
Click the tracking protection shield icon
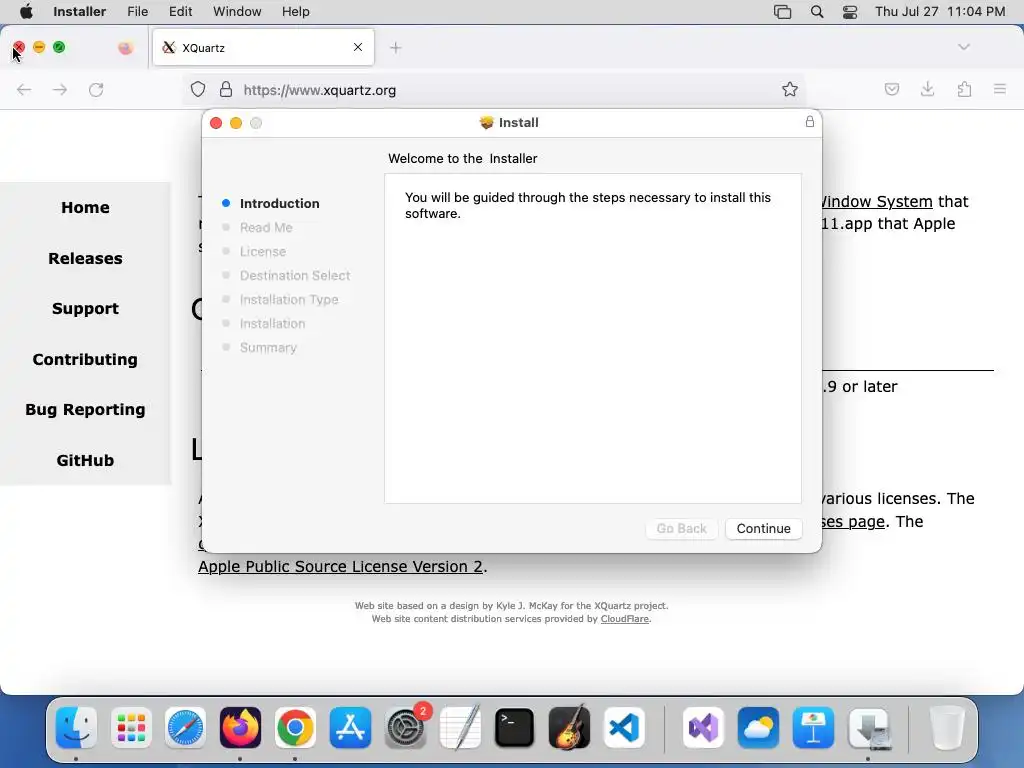point(198,89)
